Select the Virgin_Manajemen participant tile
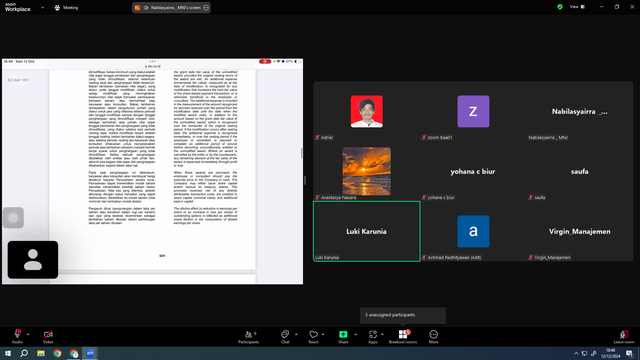This screenshot has height=360, width=640. click(x=580, y=231)
